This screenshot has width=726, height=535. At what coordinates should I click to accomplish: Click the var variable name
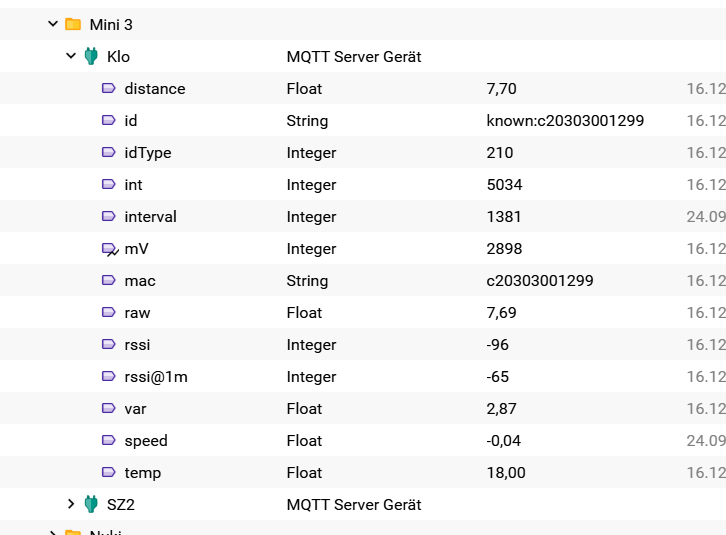(x=135, y=409)
